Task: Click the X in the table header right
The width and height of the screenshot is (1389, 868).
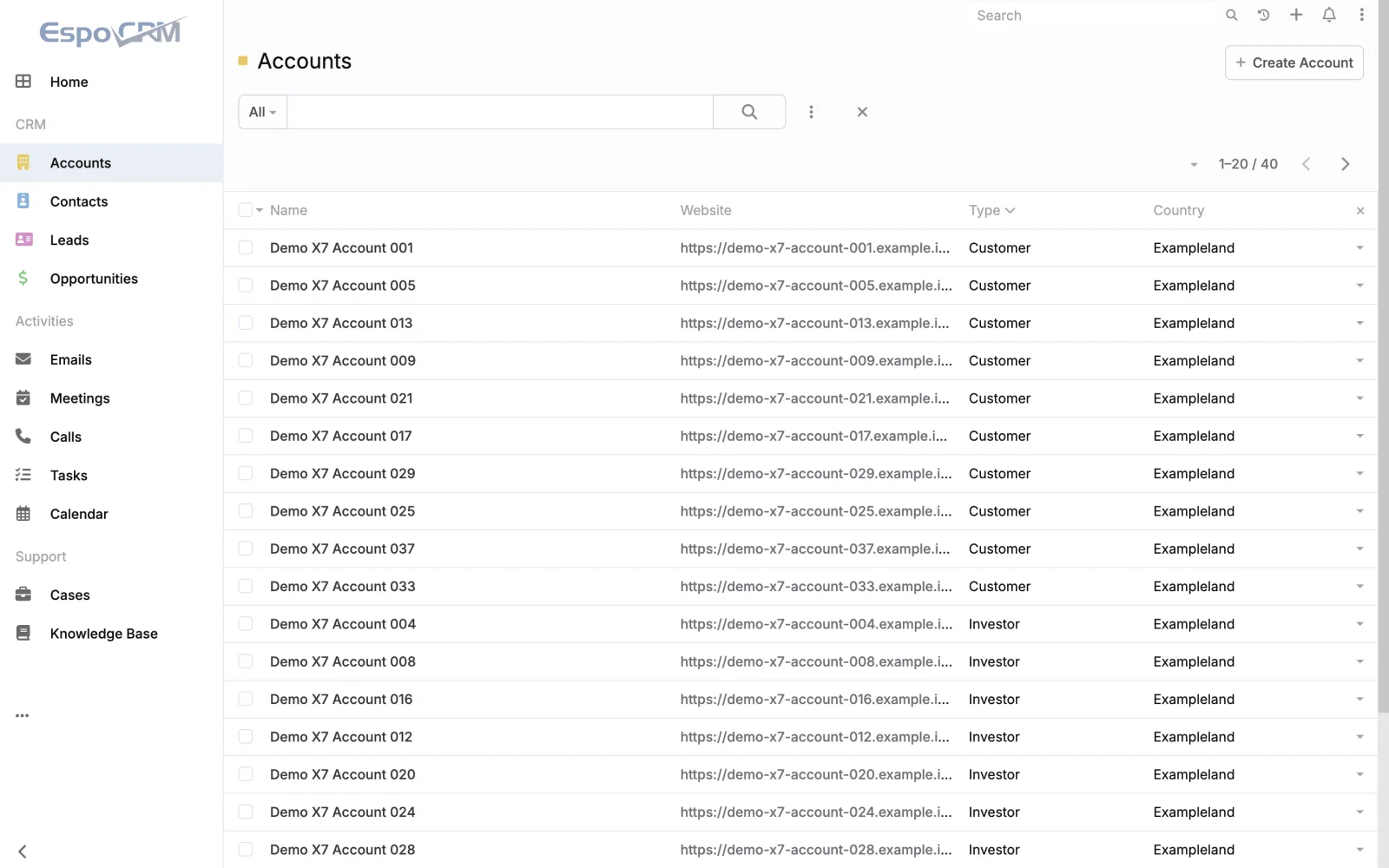Action: tap(1360, 211)
